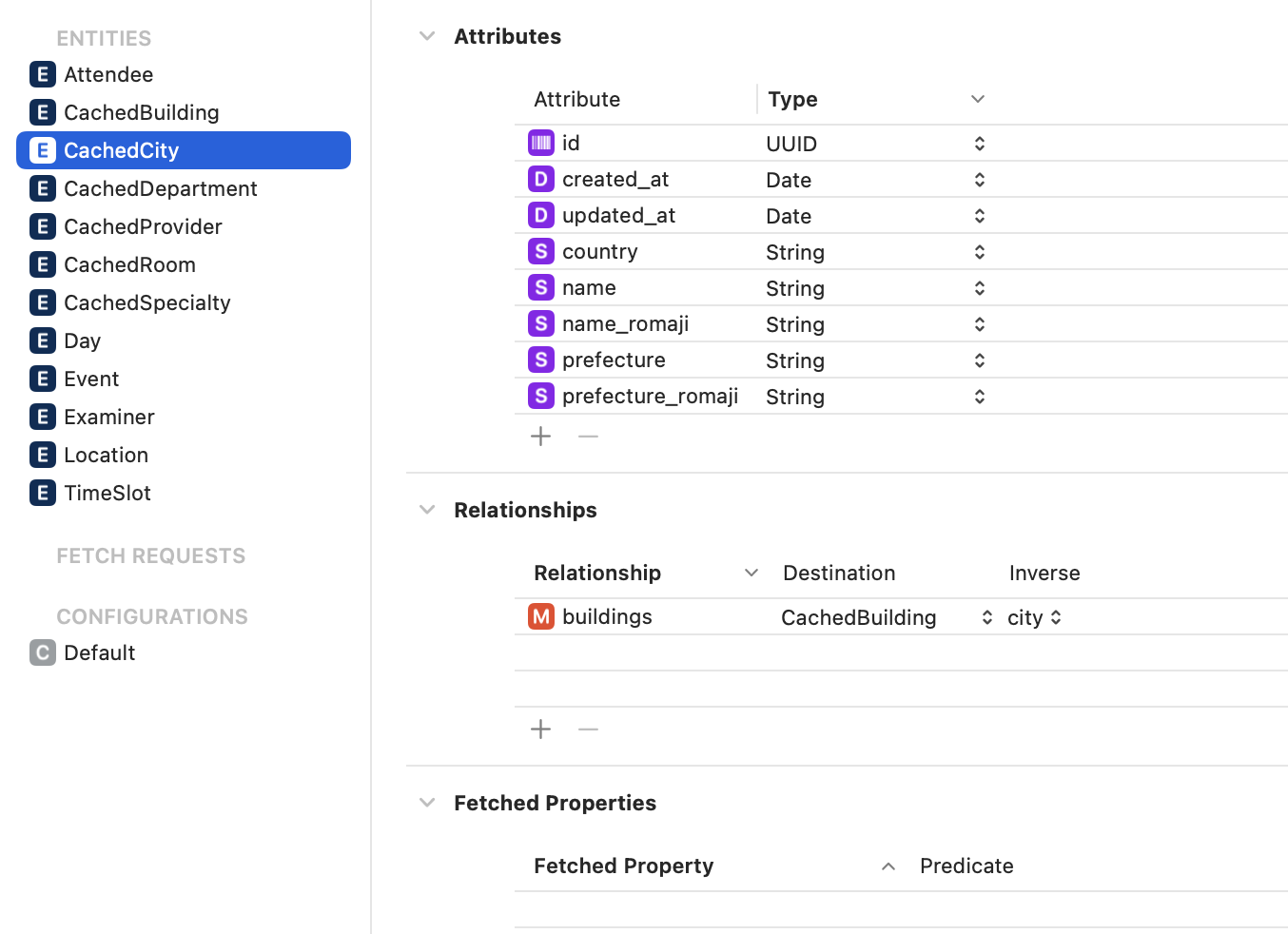
Task: Add a new attribute with plus button
Action: [x=541, y=437]
